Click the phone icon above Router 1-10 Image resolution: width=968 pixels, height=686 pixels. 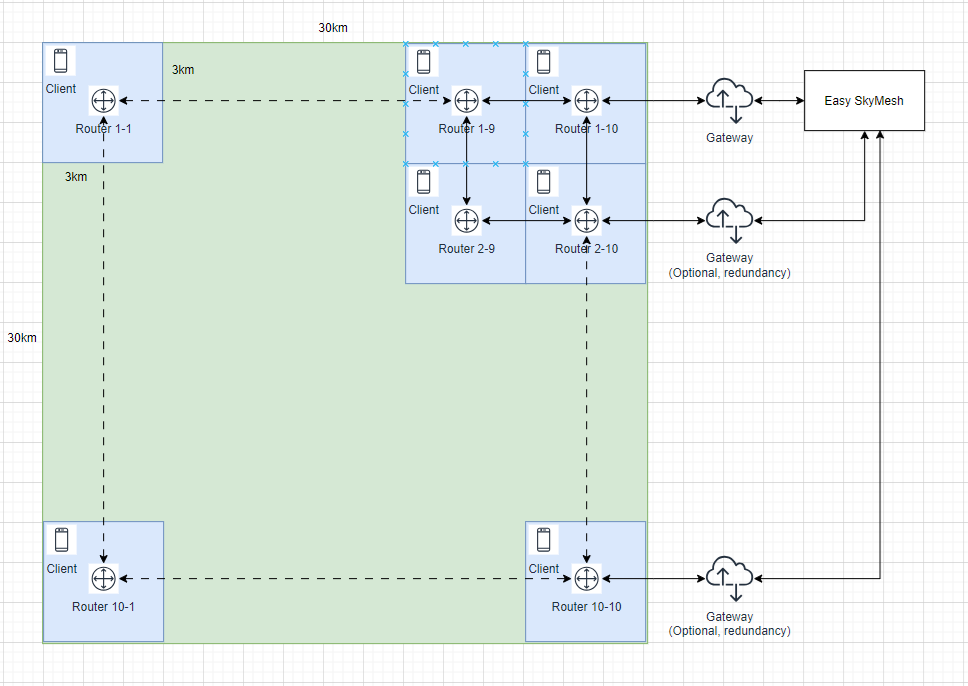tap(543, 62)
